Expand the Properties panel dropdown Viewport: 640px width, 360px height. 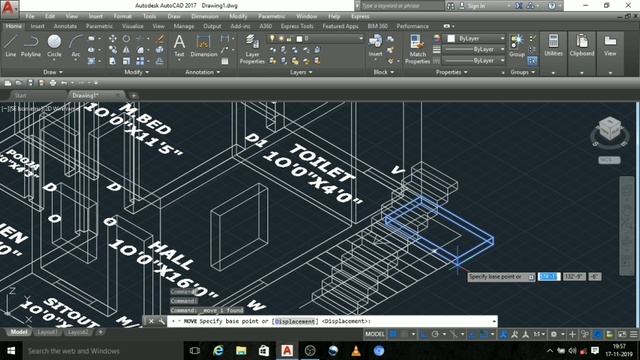[451, 72]
